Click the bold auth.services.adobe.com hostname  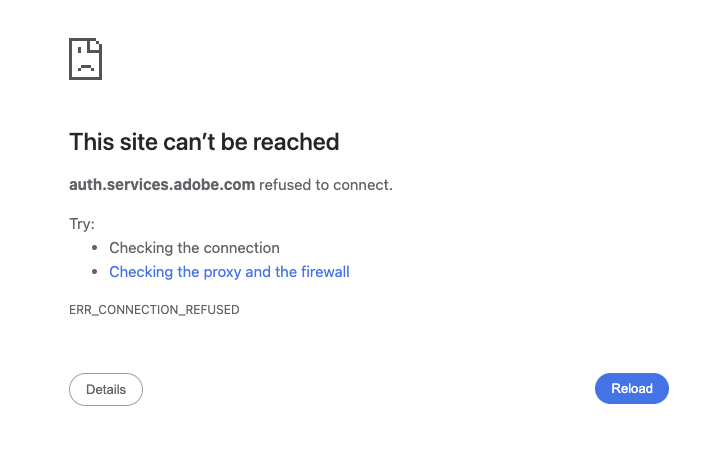[162, 185]
